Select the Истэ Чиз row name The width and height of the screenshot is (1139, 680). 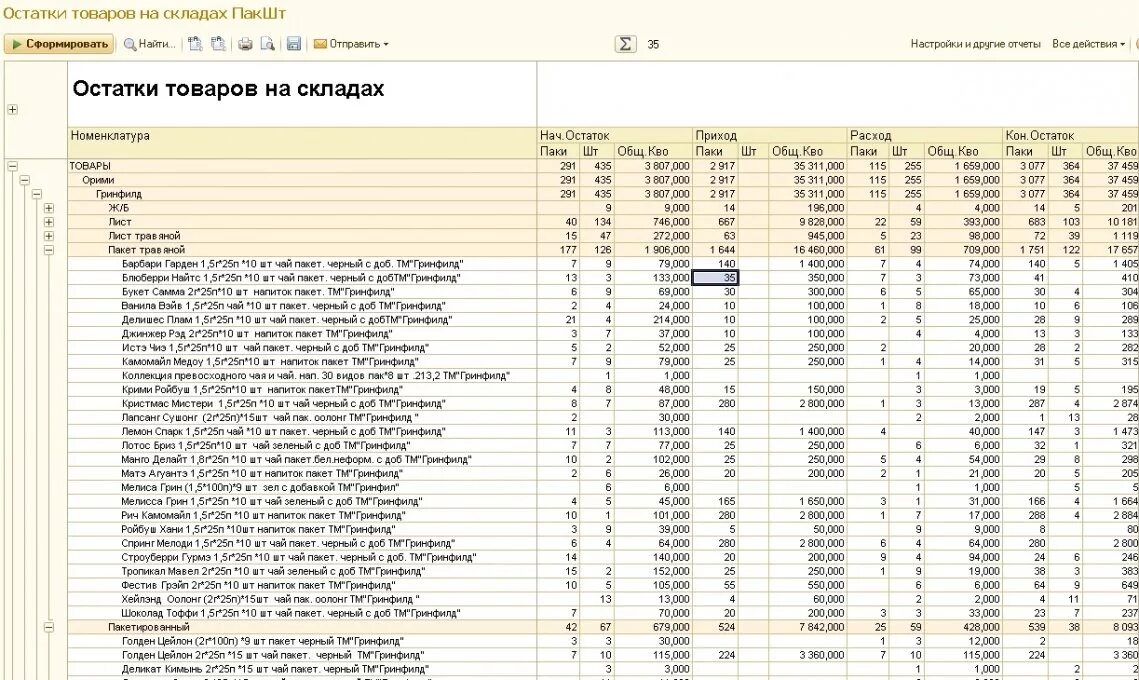pyautogui.click(x=275, y=347)
